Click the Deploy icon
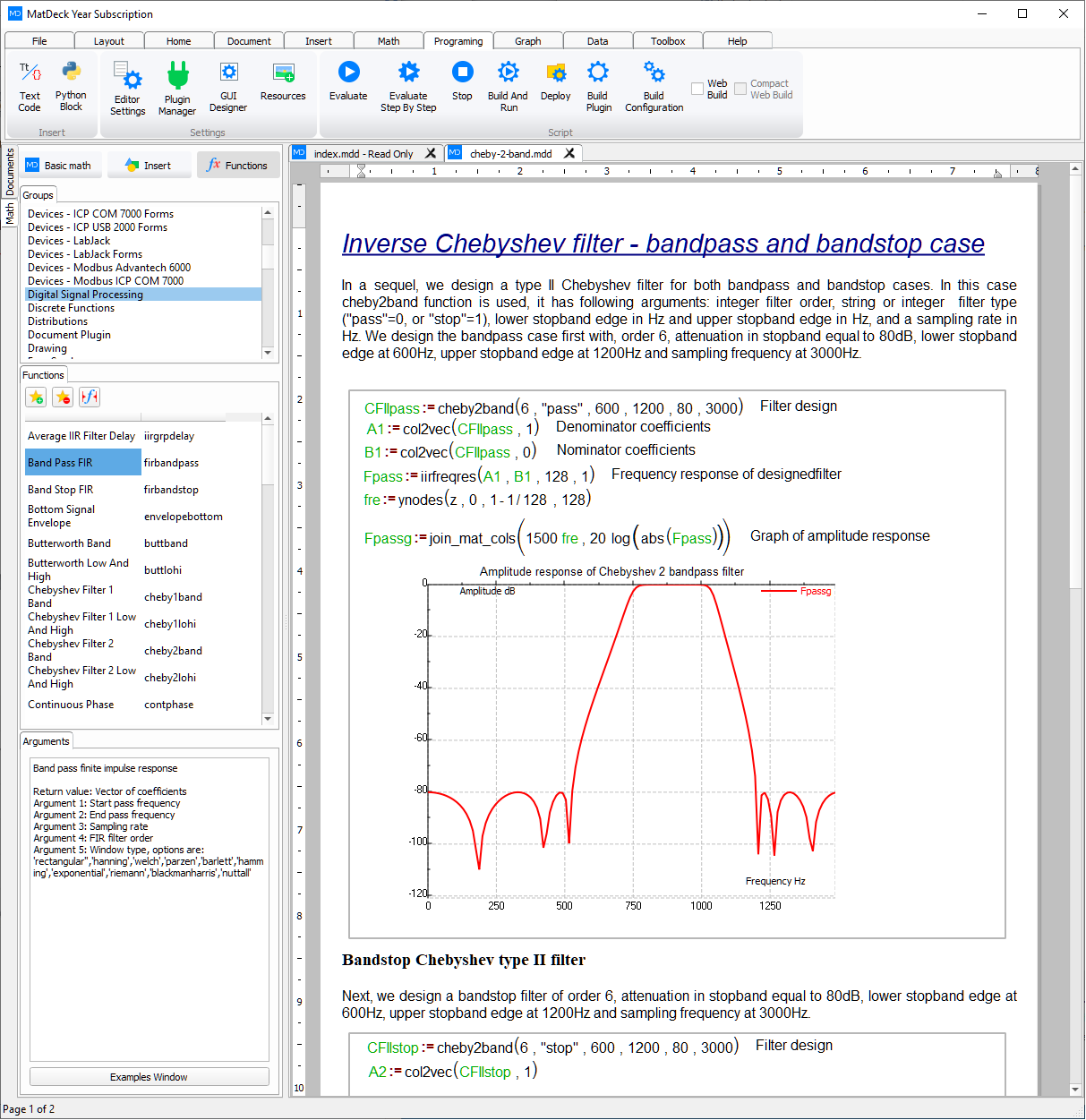 click(555, 73)
